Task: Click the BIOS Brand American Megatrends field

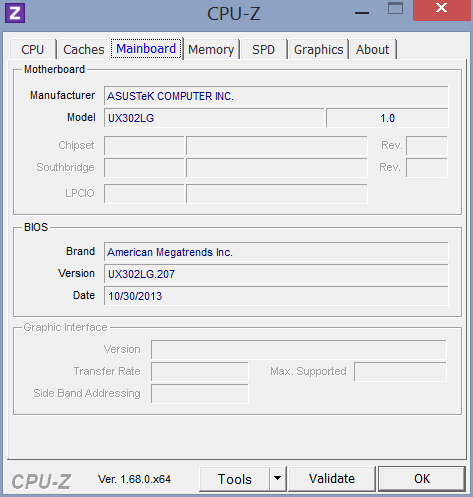Action: point(276,252)
